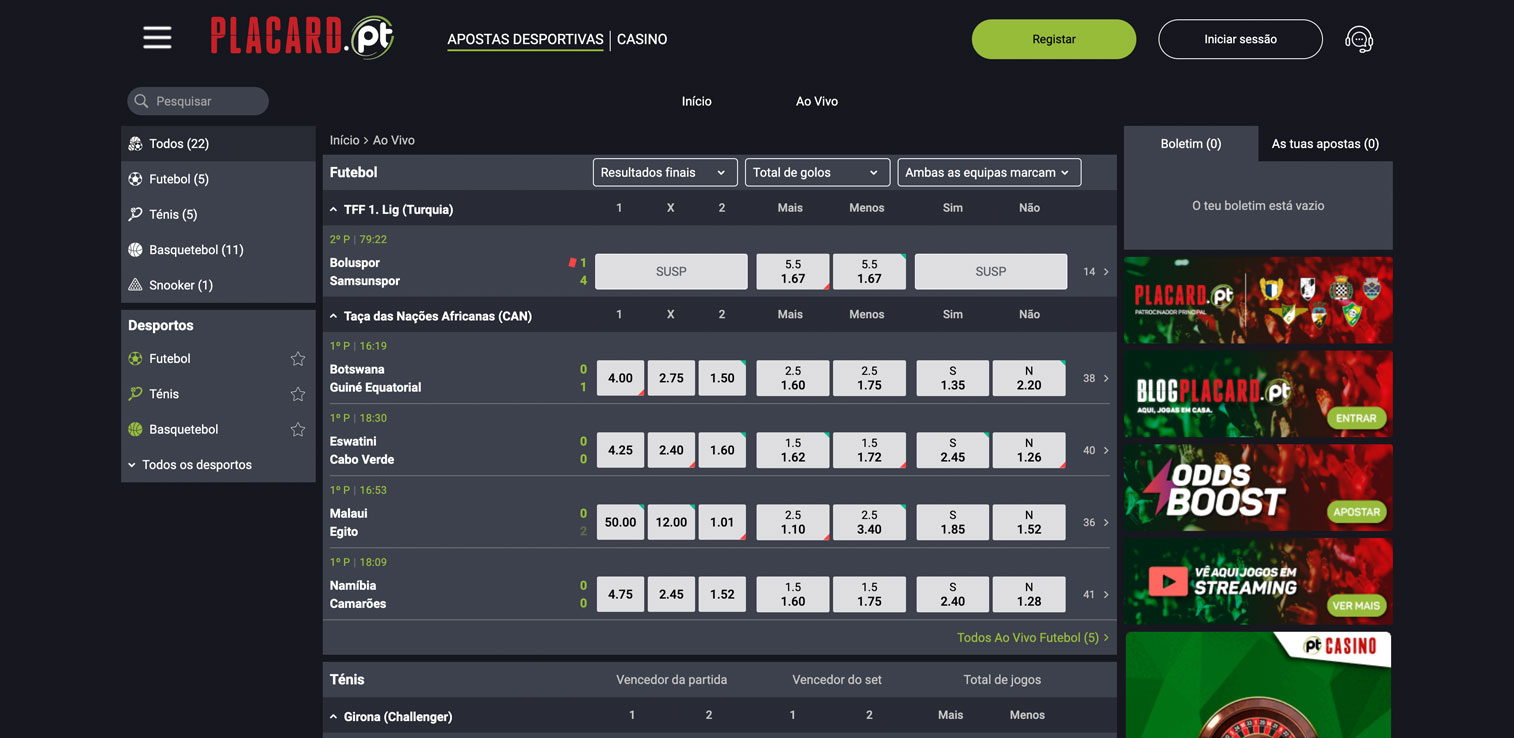Switch to Apostas Desportivas tab
The image size is (1514, 738).
coord(525,39)
